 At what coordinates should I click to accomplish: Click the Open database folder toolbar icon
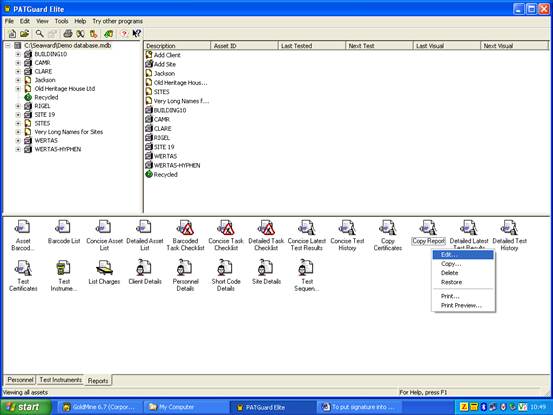[x=24, y=33]
